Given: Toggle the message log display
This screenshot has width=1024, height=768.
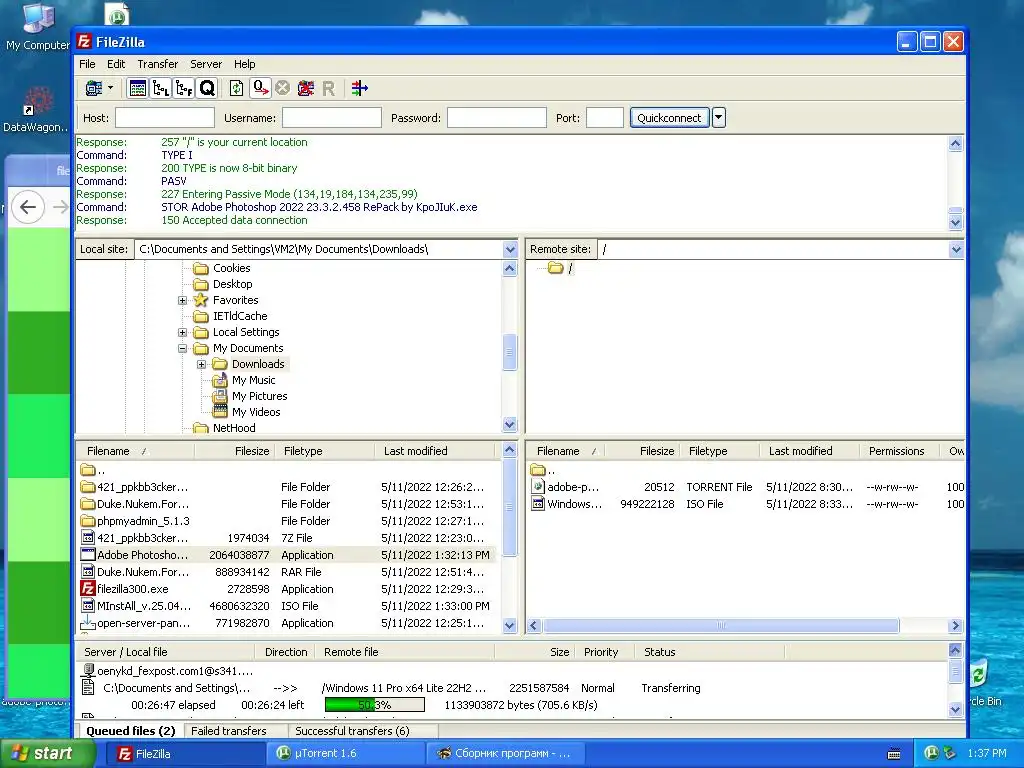Looking at the screenshot, I should point(138,88).
